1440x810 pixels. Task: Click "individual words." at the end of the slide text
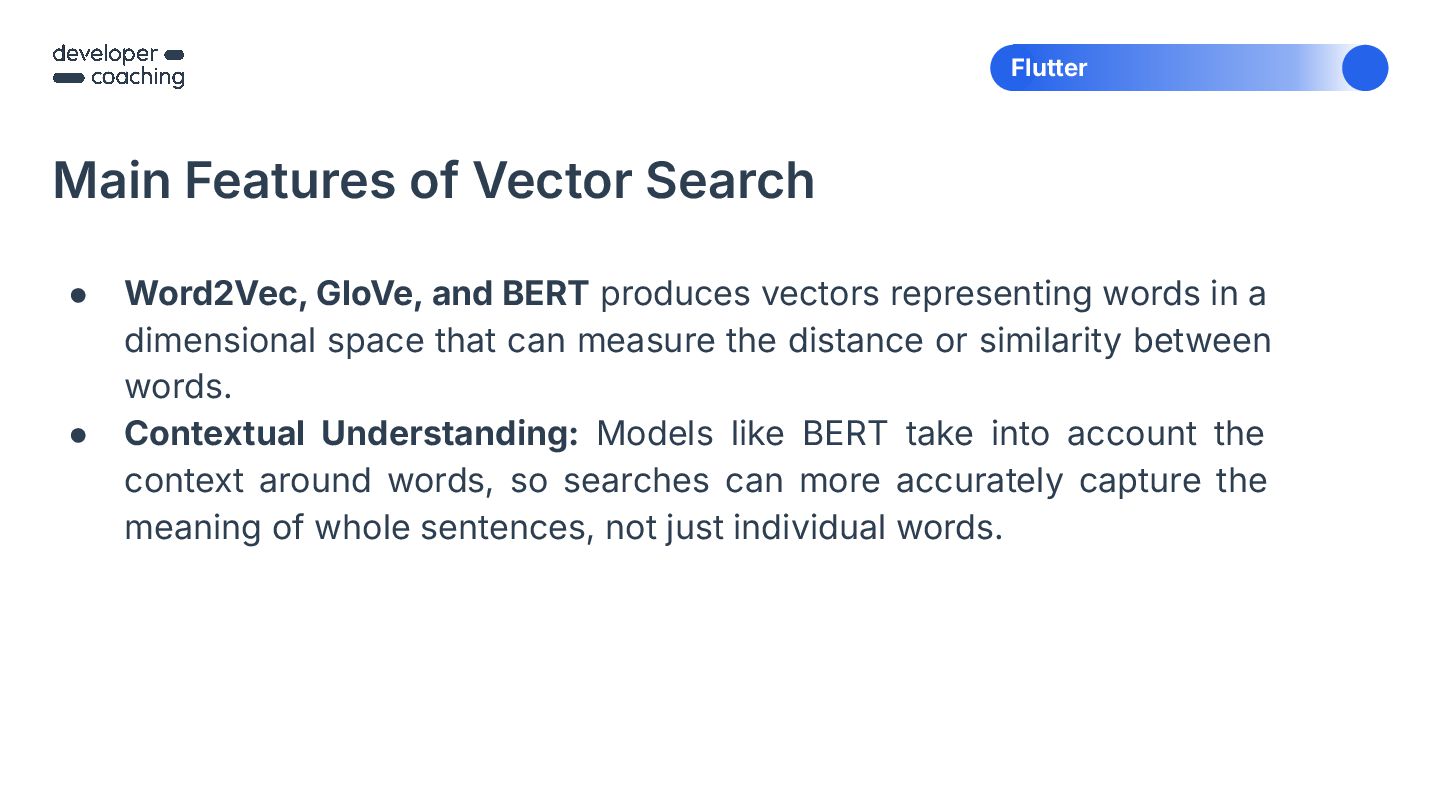(x=867, y=527)
